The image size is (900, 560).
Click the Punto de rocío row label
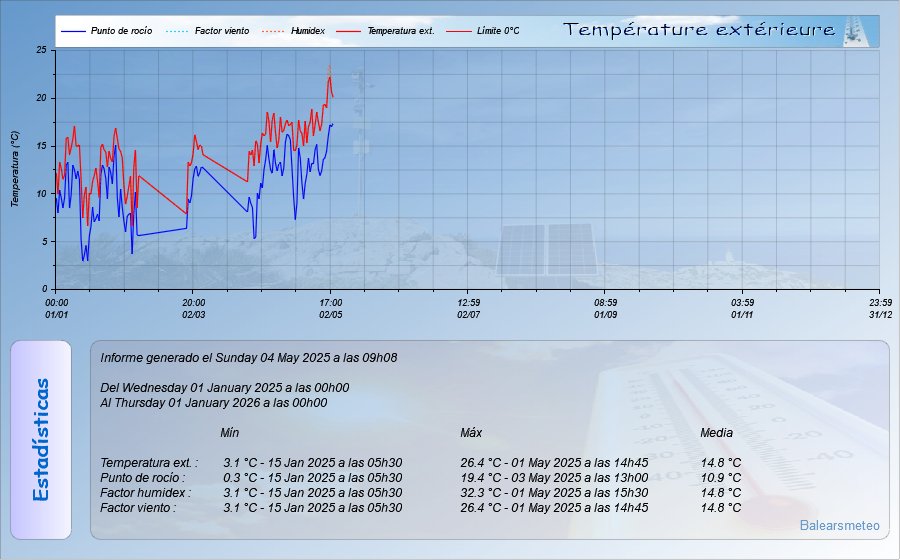tap(142, 477)
